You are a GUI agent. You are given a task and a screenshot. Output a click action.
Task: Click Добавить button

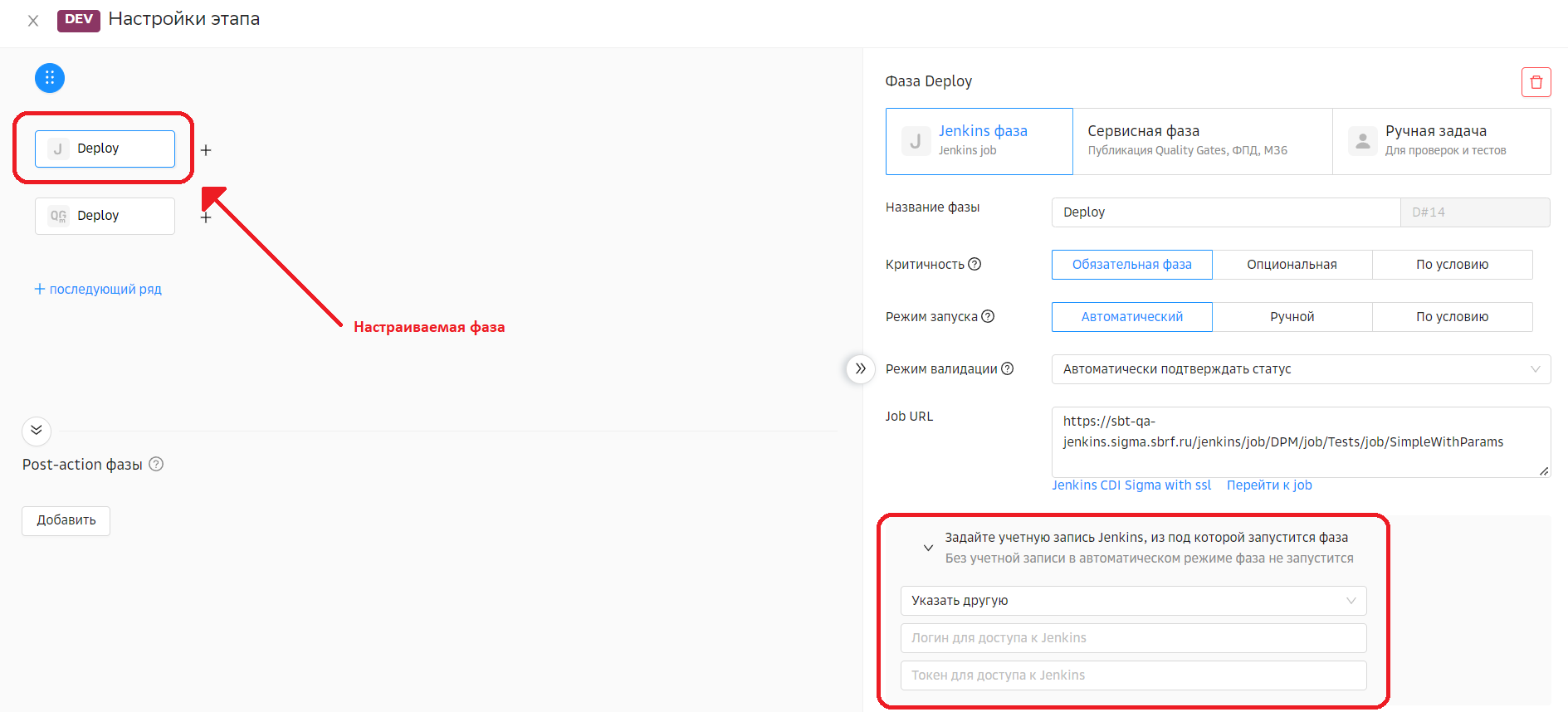(x=66, y=520)
